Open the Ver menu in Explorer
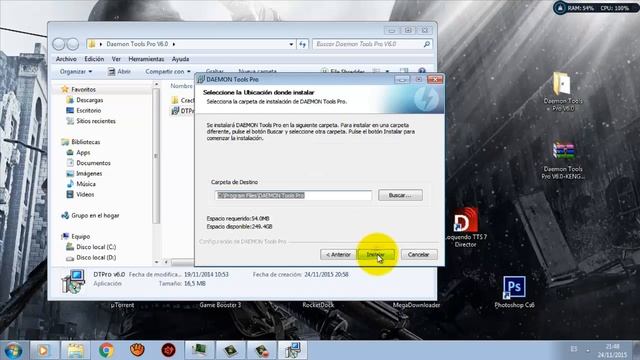The width and height of the screenshot is (640, 360). pos(116,59)
